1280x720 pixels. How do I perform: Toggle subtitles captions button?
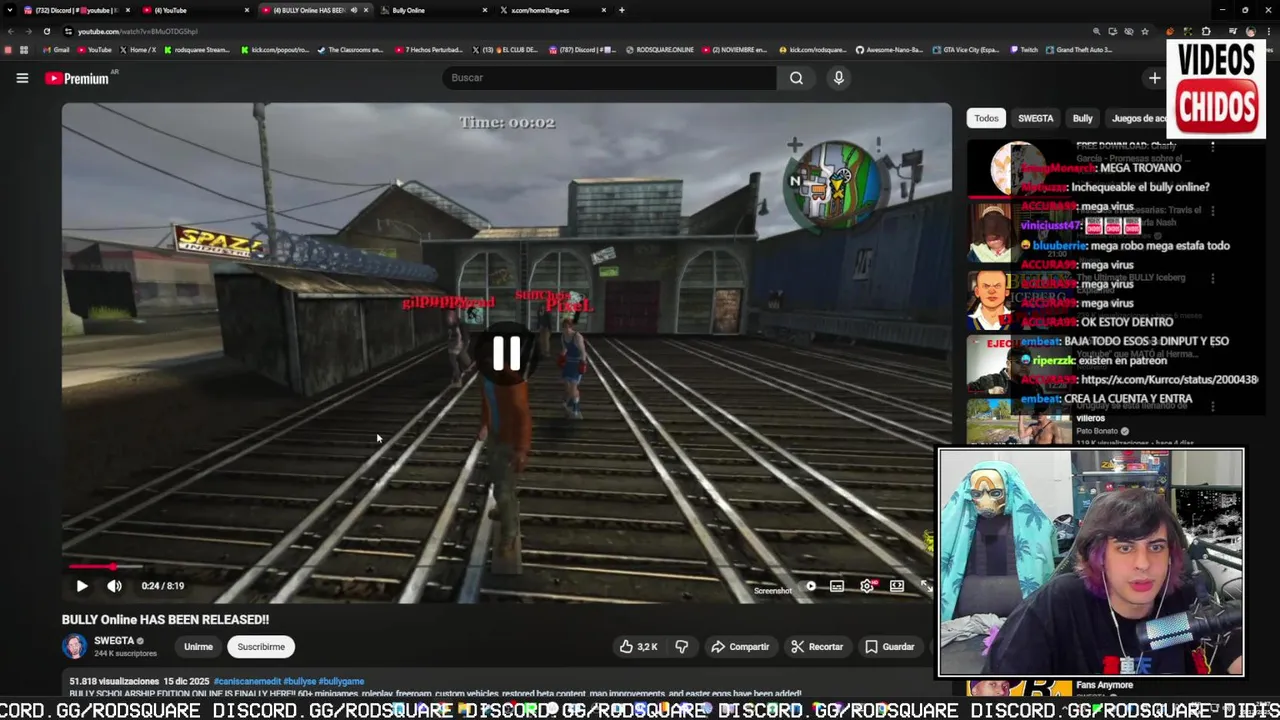click(x=837, y=586)
